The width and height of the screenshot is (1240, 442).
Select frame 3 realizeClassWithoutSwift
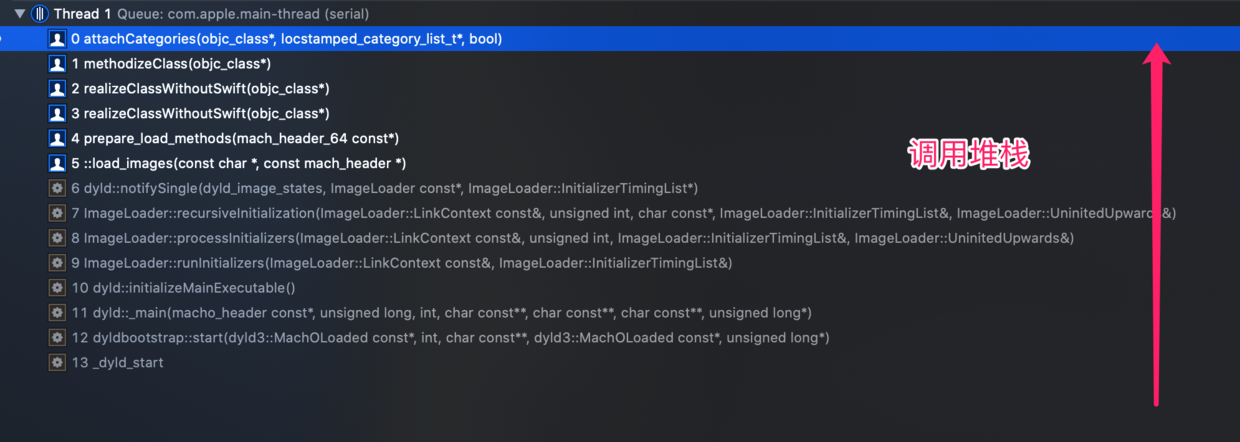[x=620, y=113]
